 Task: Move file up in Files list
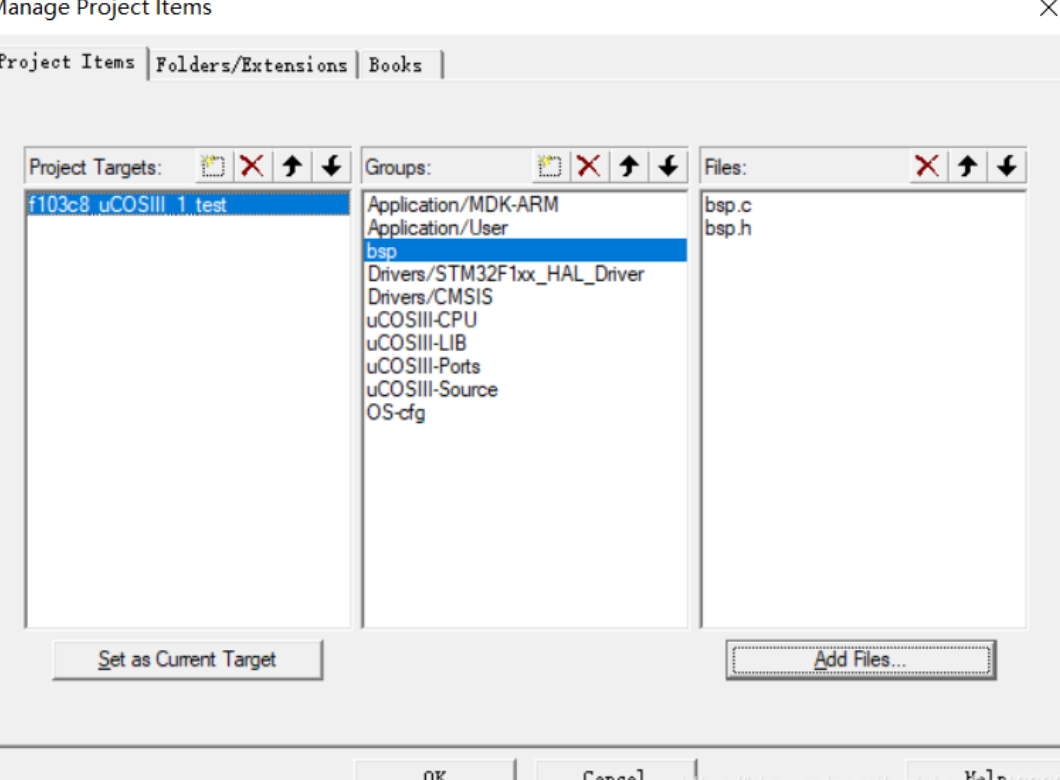(967, 166)
